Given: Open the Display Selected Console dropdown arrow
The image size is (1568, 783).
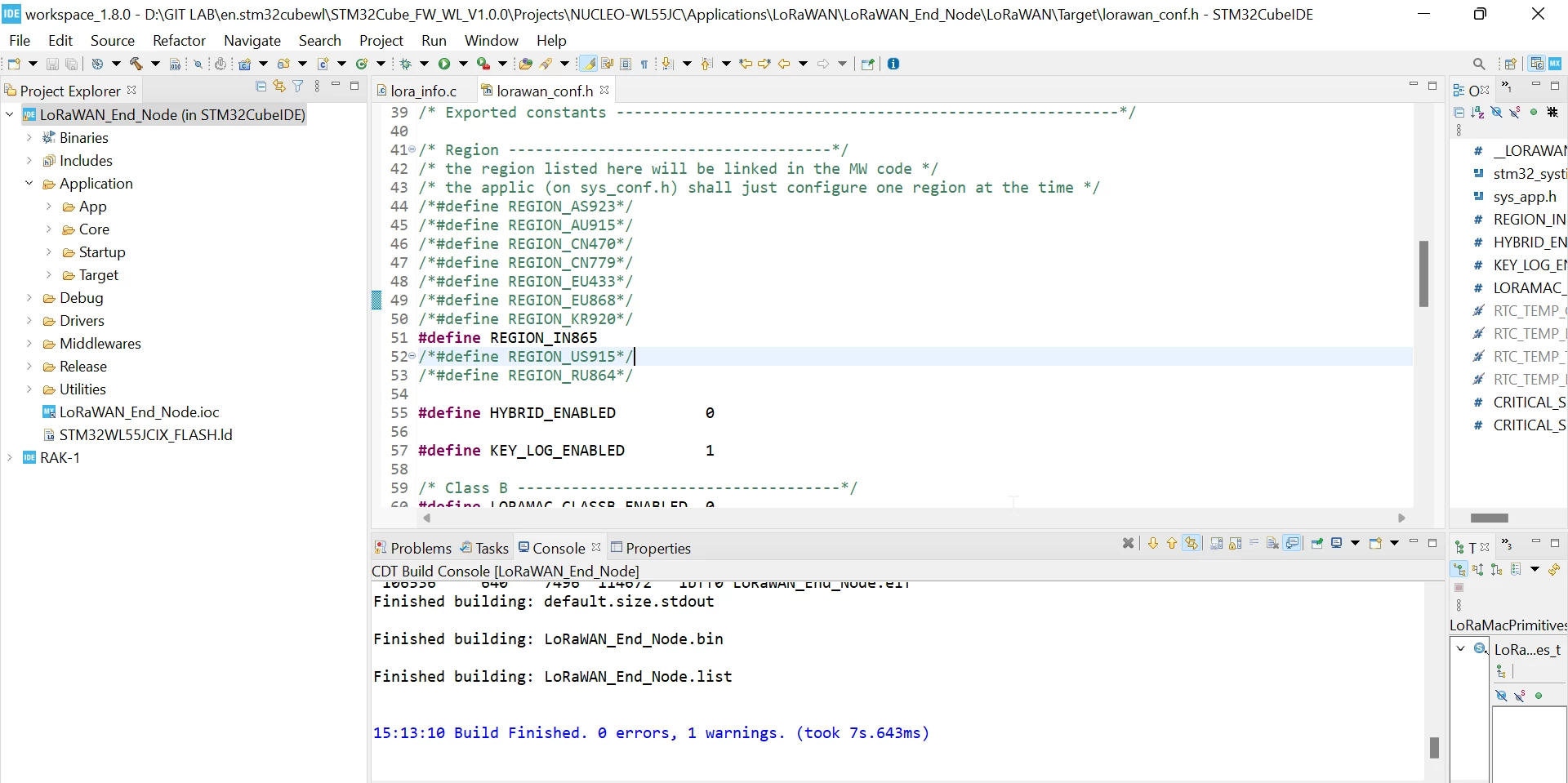Looking at the screenshot, I should pos(1355,543).
